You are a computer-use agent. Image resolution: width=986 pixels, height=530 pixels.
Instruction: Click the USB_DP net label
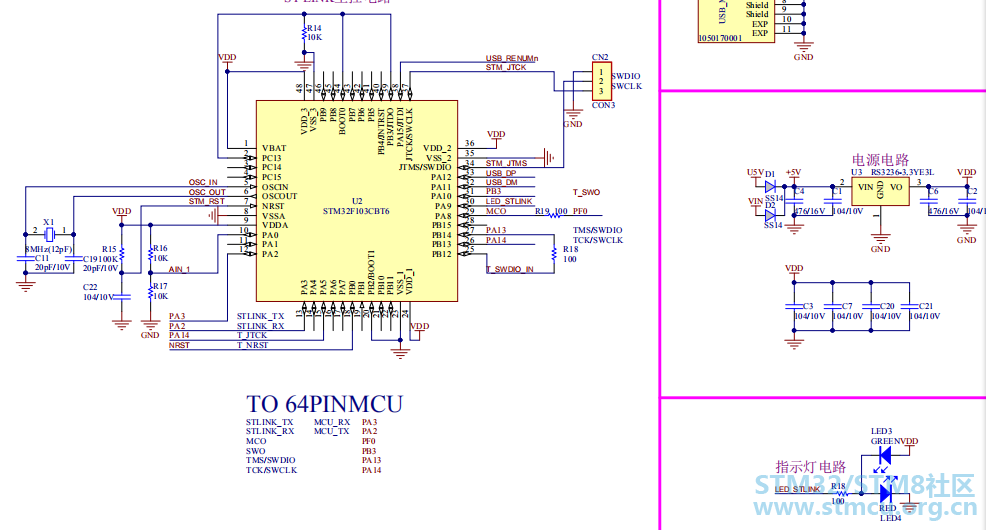pyautogui.click(x=501, y=173)
